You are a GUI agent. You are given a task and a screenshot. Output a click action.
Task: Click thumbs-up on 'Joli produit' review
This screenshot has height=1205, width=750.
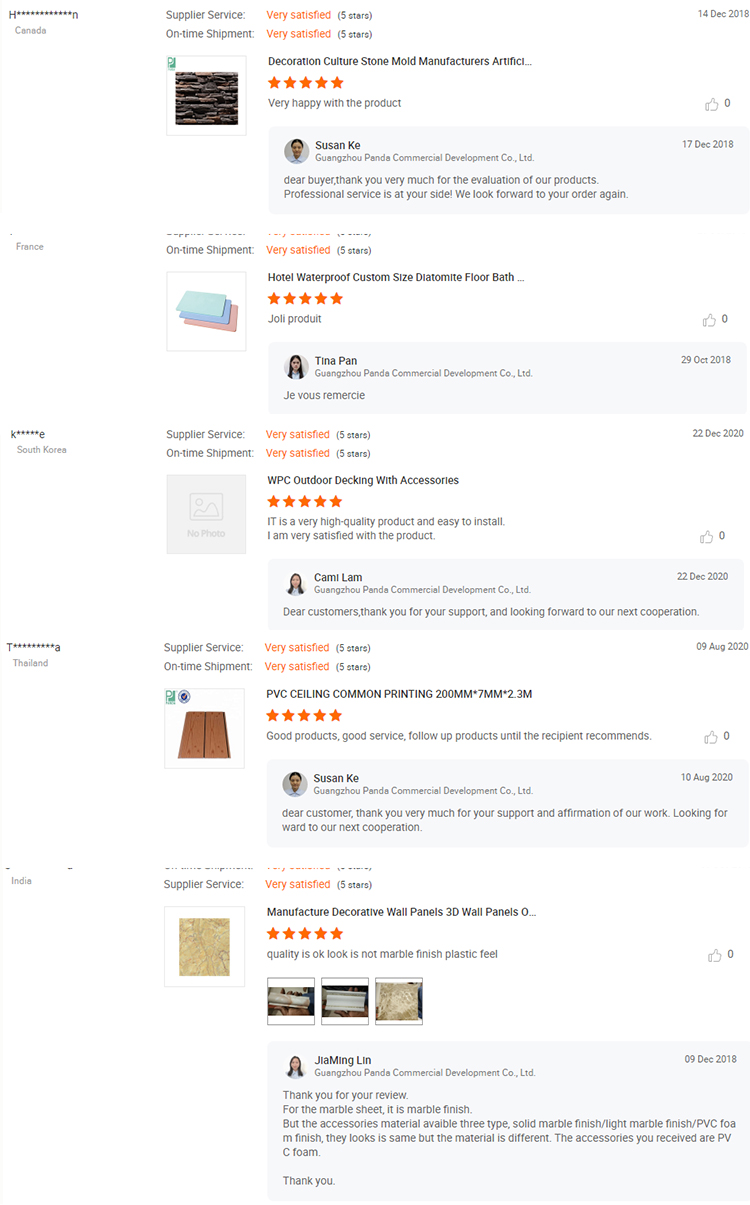click(x=710, y=320)
